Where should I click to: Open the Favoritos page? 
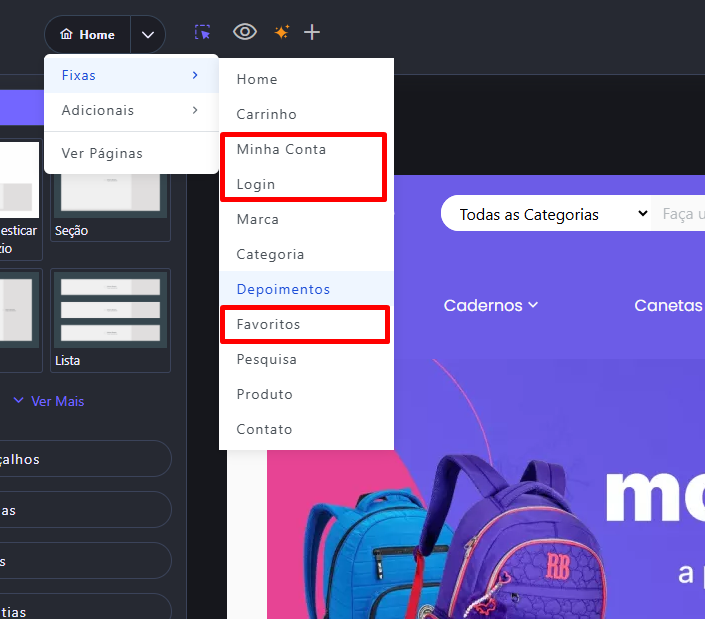tap(268, 324)
